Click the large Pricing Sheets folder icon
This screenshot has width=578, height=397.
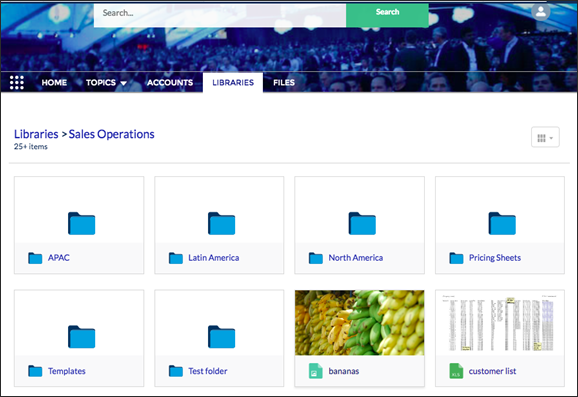click(502, 223)
